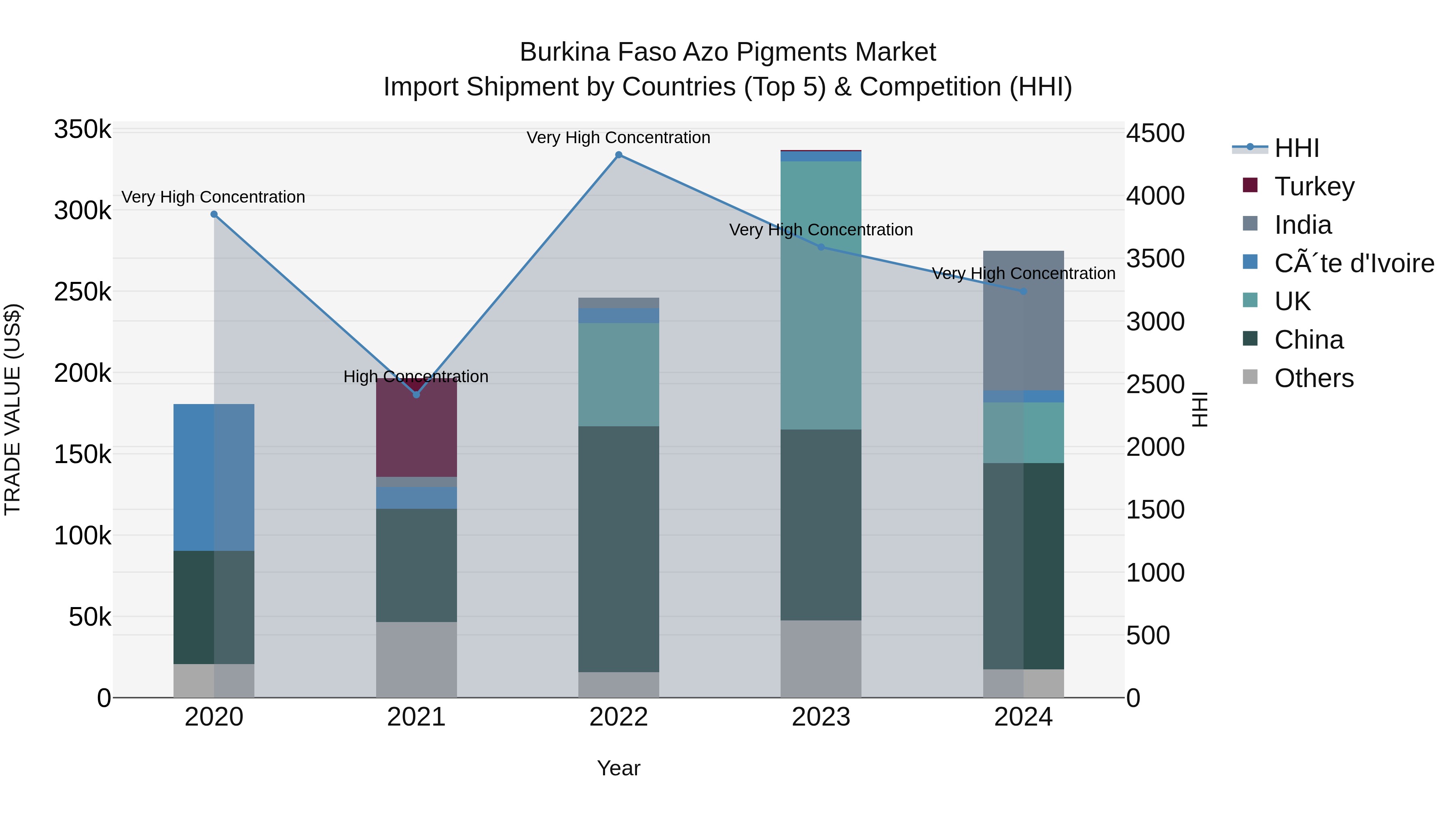The width and height of the screenshot is (1456, 819).
Task: Click the China segment of 2020 bar
Action: [x=214, y=607]
